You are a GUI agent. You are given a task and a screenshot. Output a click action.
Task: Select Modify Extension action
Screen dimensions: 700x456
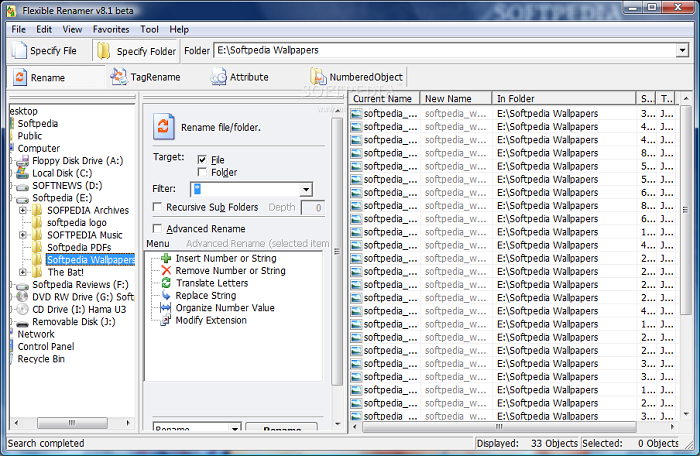point(165,320)
